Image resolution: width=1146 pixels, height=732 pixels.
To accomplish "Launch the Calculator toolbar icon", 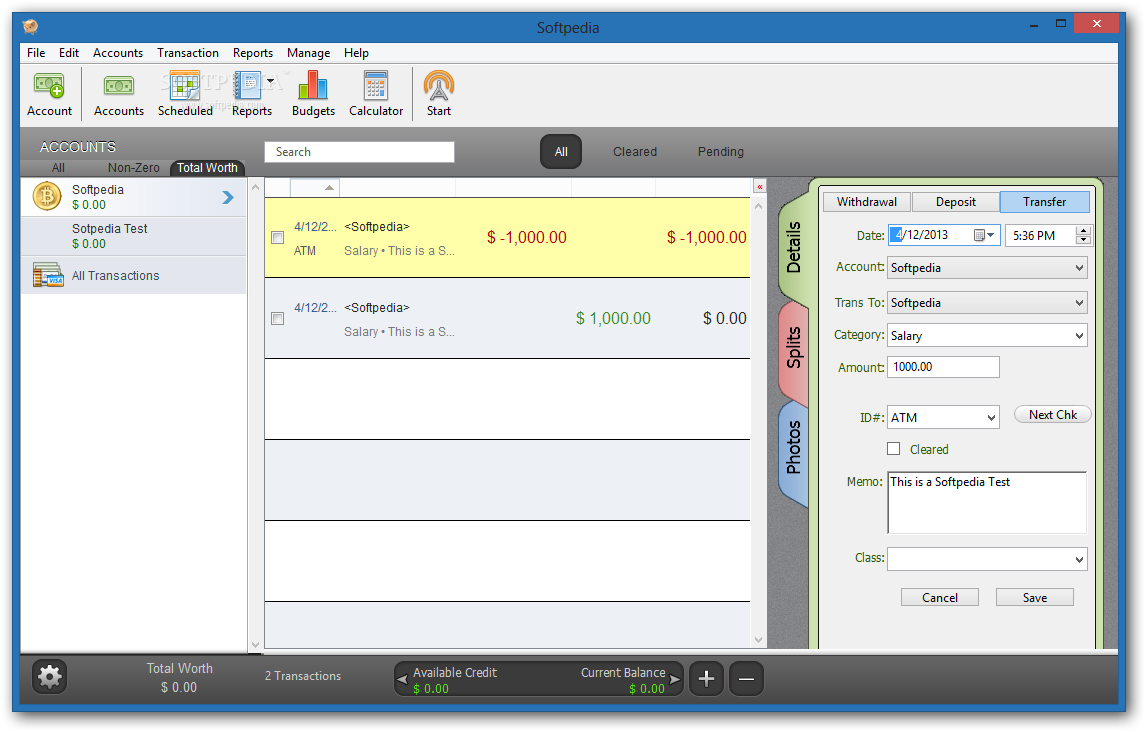I will point(376,85).
